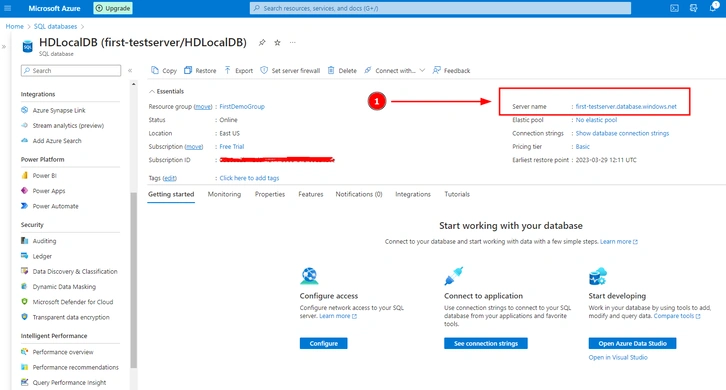Click See connection strings button
726x390 pixels.
(486, 343)
